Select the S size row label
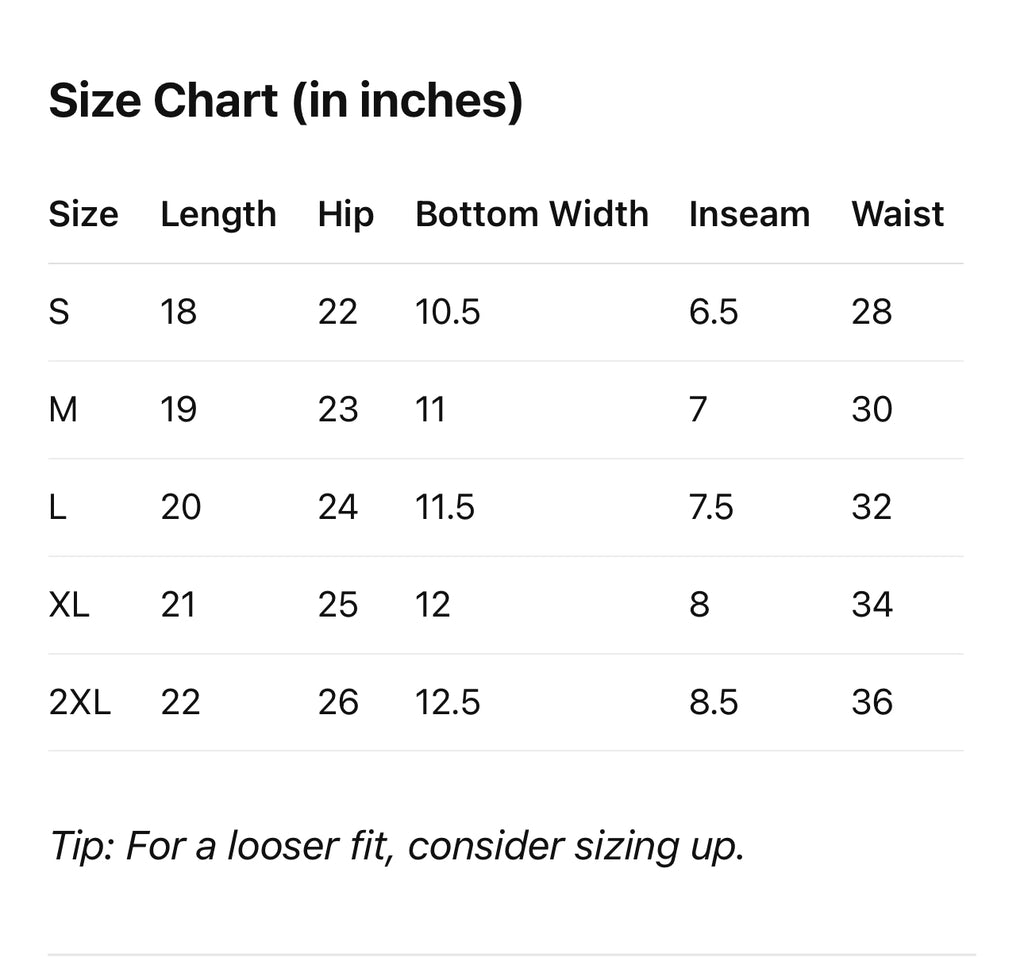The height and width of the screenshot is (957, 1024). pos(59,312)
